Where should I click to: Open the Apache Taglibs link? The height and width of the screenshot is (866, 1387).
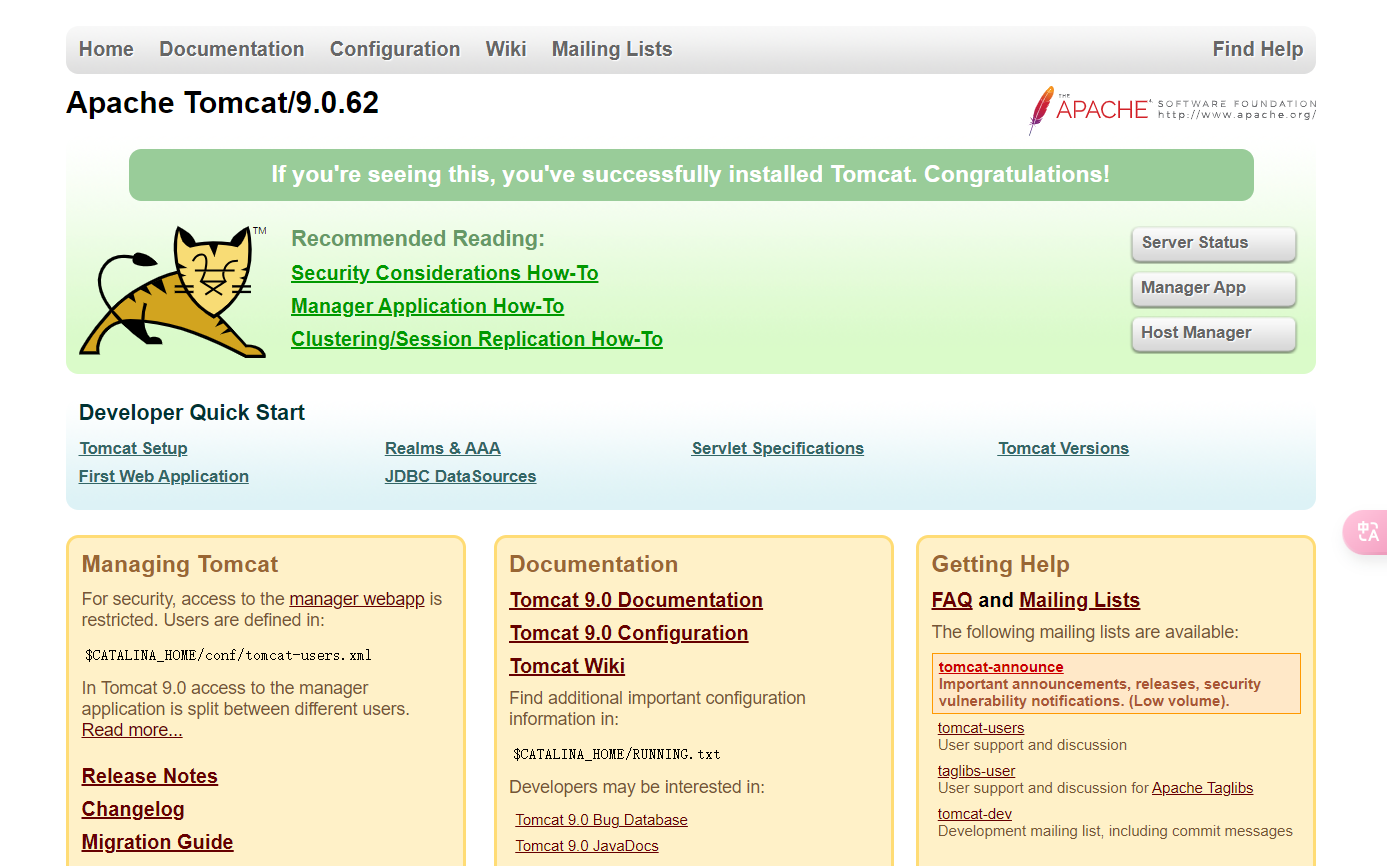point(1202,788)
